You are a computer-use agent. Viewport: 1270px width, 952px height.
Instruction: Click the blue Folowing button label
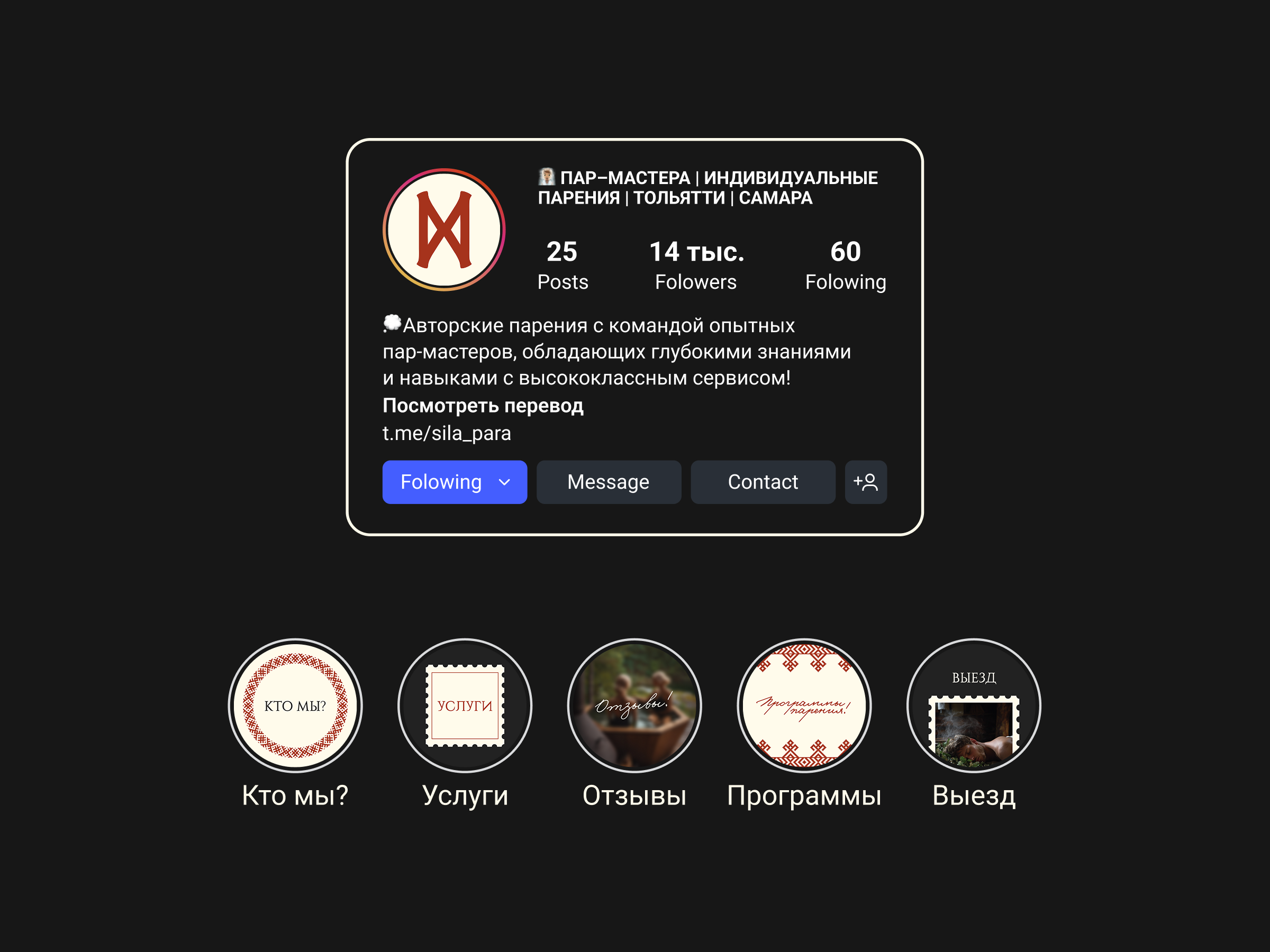pyautogui.click(x=441, y=482)
